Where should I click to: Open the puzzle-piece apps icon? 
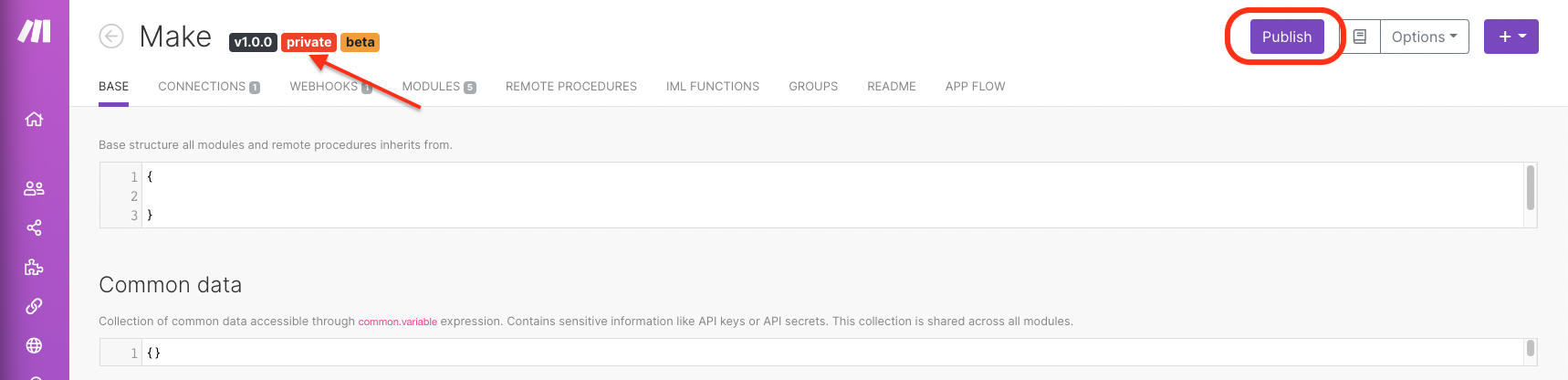(35, 267)
